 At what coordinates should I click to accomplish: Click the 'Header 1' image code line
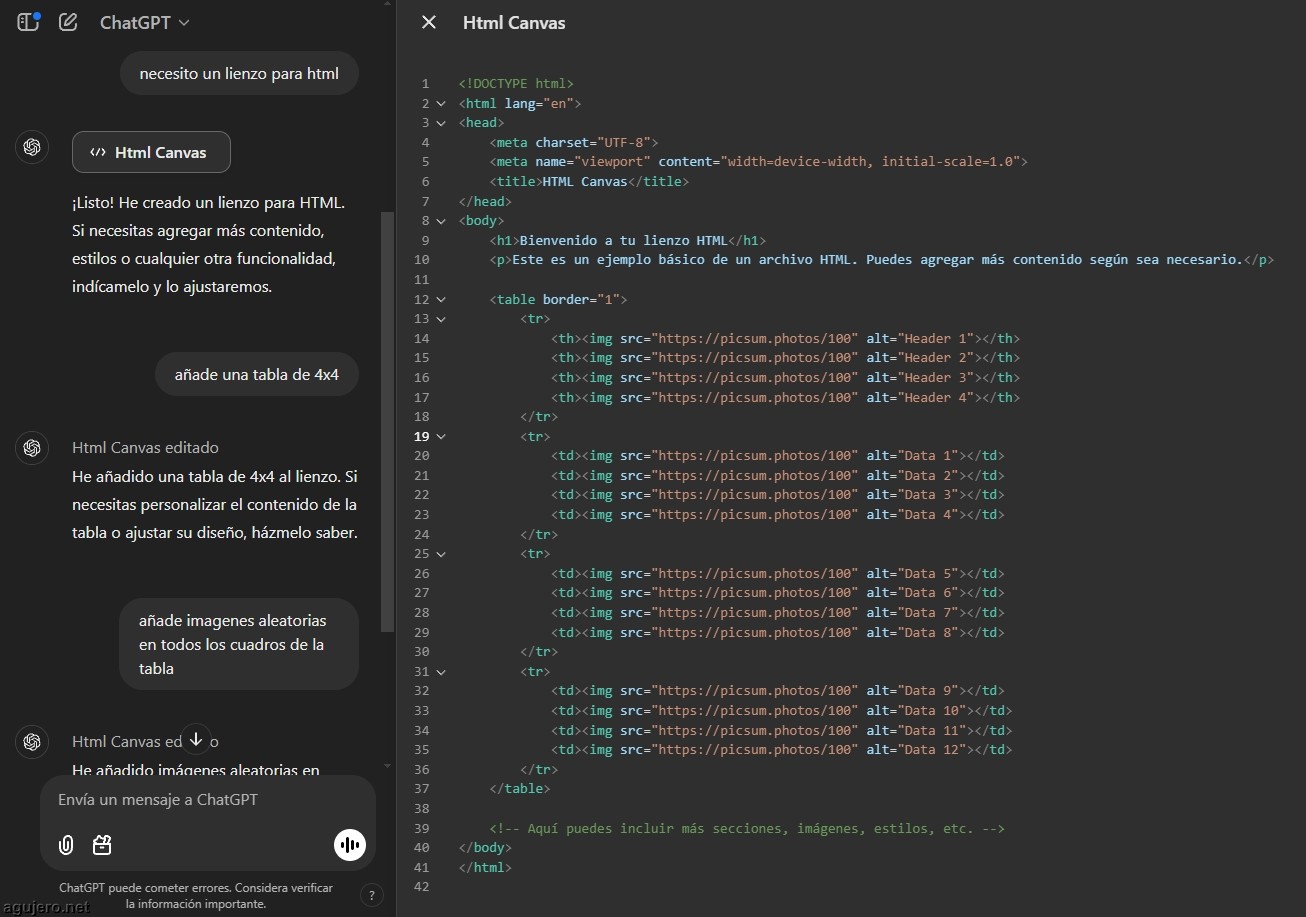786,339
